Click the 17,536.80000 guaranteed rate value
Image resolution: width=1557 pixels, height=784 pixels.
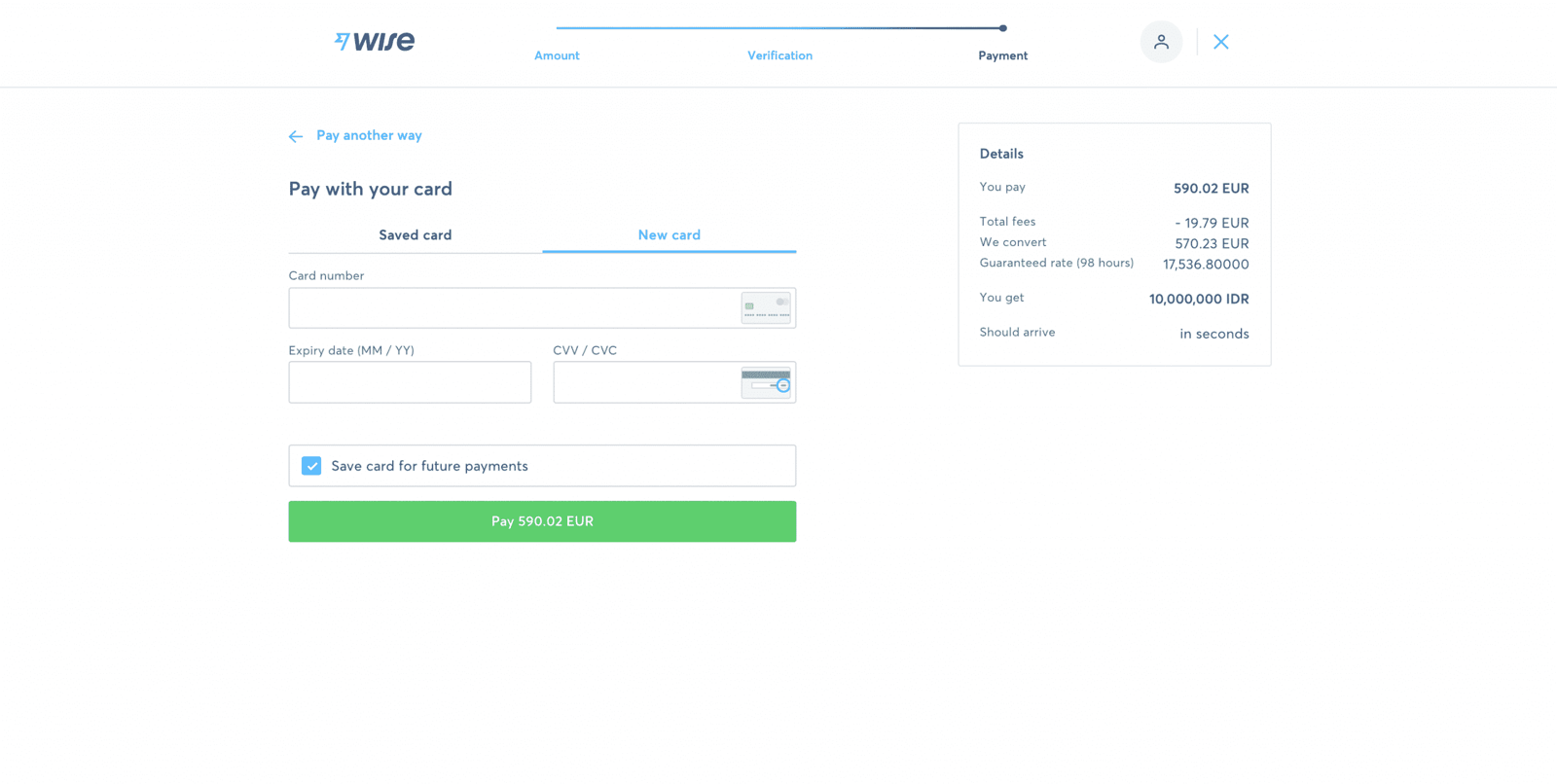click(x=1206, y=265)
